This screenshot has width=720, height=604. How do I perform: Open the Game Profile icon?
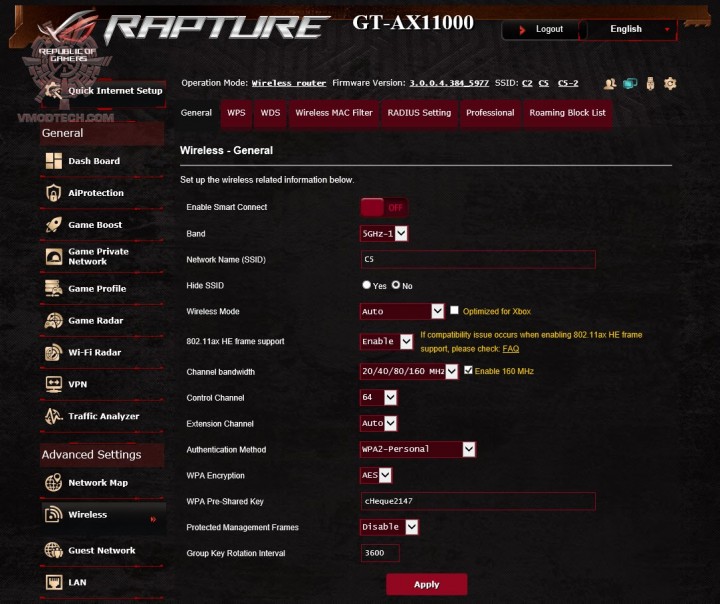point(54,288)
